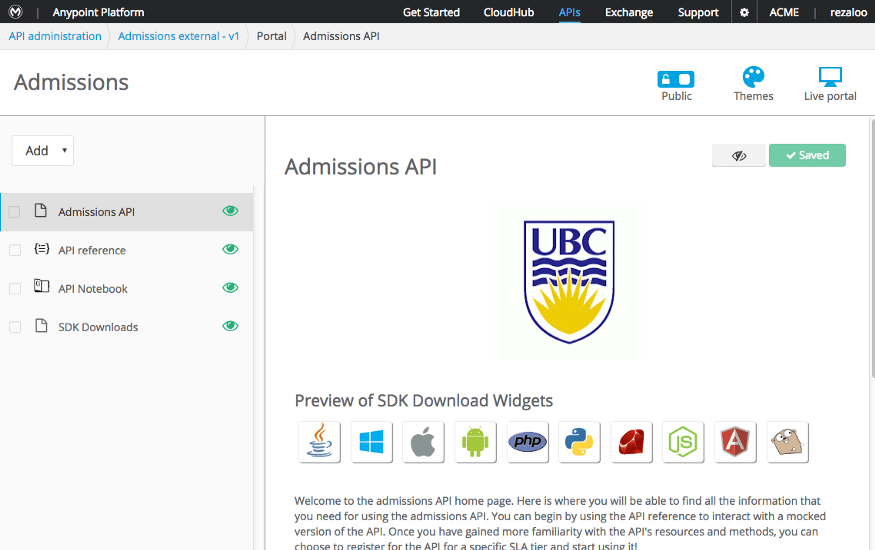This screenshot has width=875, height=550.
Task: Check the API Notebook checkbox
Action: [x=15, y=288]
